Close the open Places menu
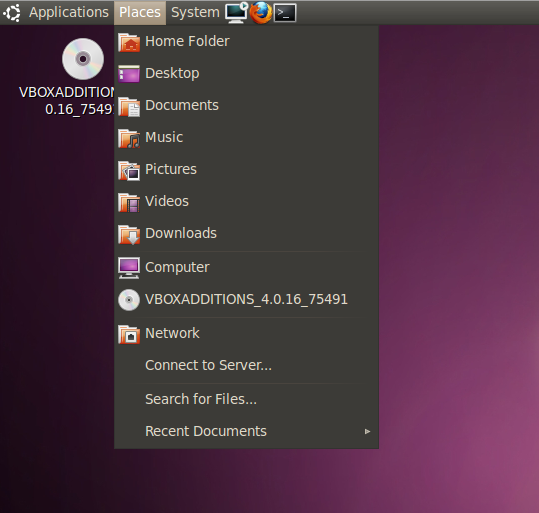 [x=140, y=13]
